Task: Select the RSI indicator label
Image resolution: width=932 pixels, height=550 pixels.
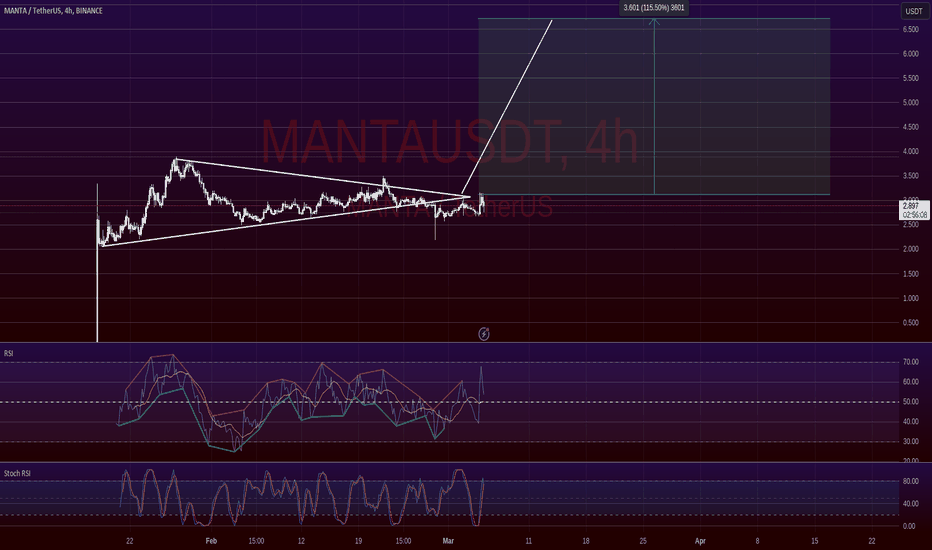Action: (8, 353)
